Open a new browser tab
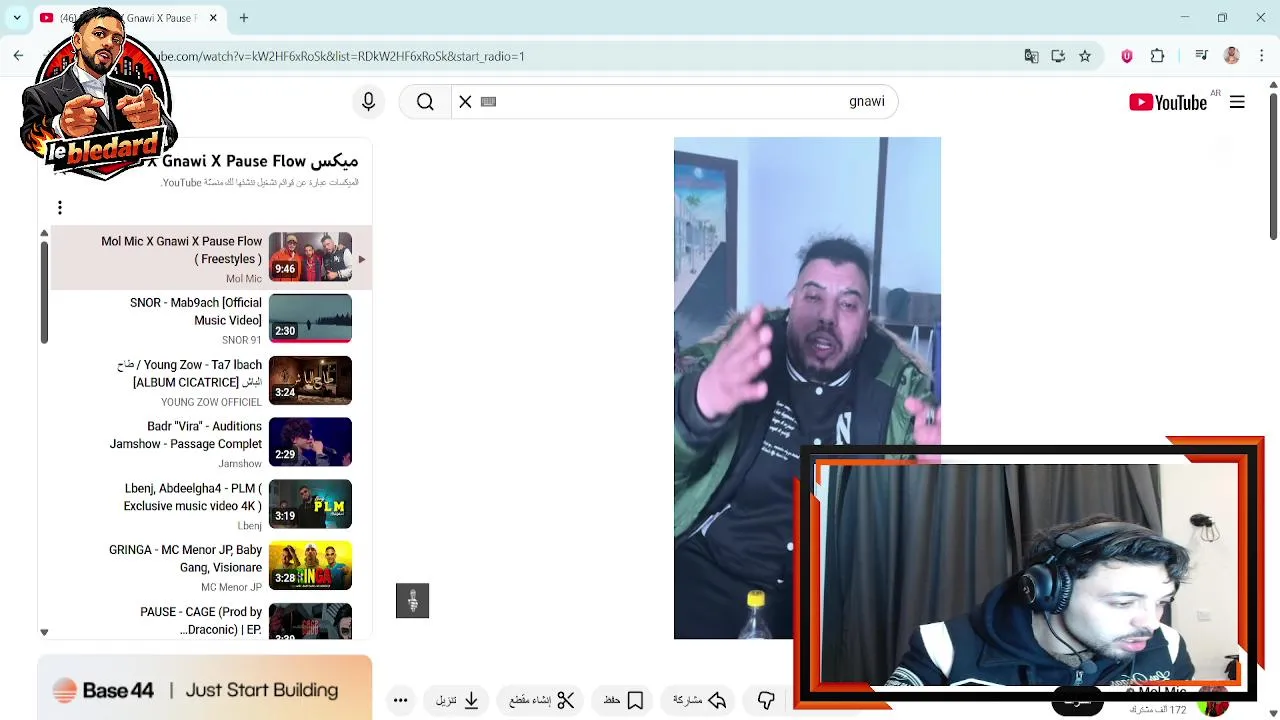The width and height of the screenshot is (1280, 720). tap(244, 18)
